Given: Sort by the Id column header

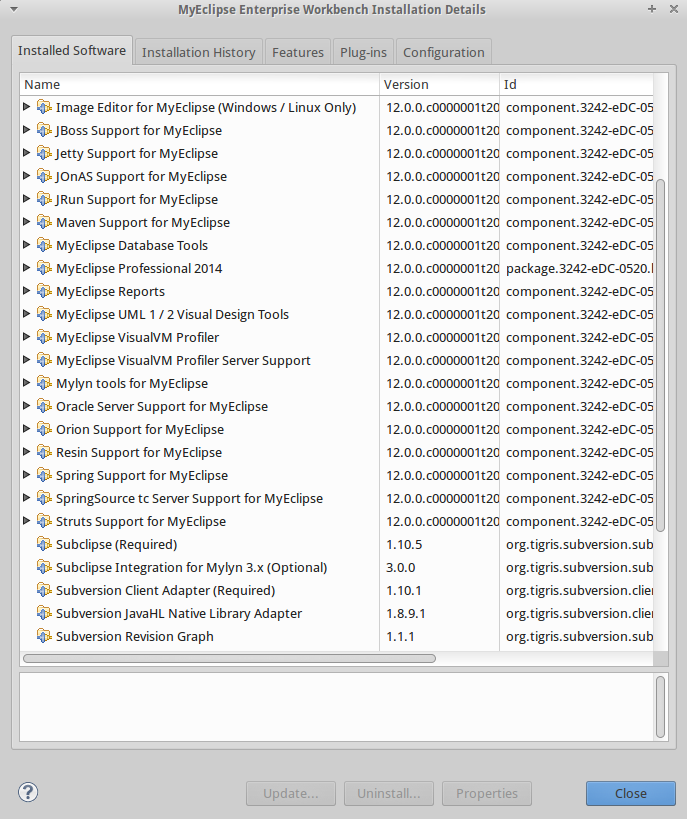Looking at the screenshot, I should [x=576, y=85].
